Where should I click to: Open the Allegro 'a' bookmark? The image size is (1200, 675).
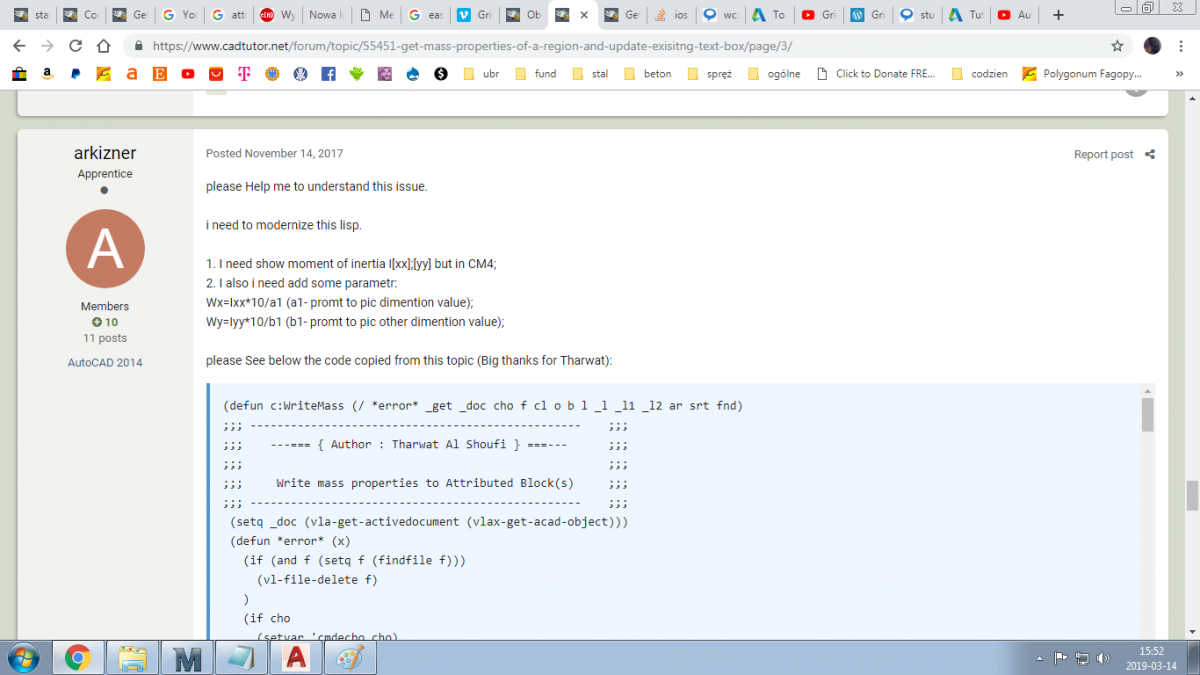[x=132, y=74]
